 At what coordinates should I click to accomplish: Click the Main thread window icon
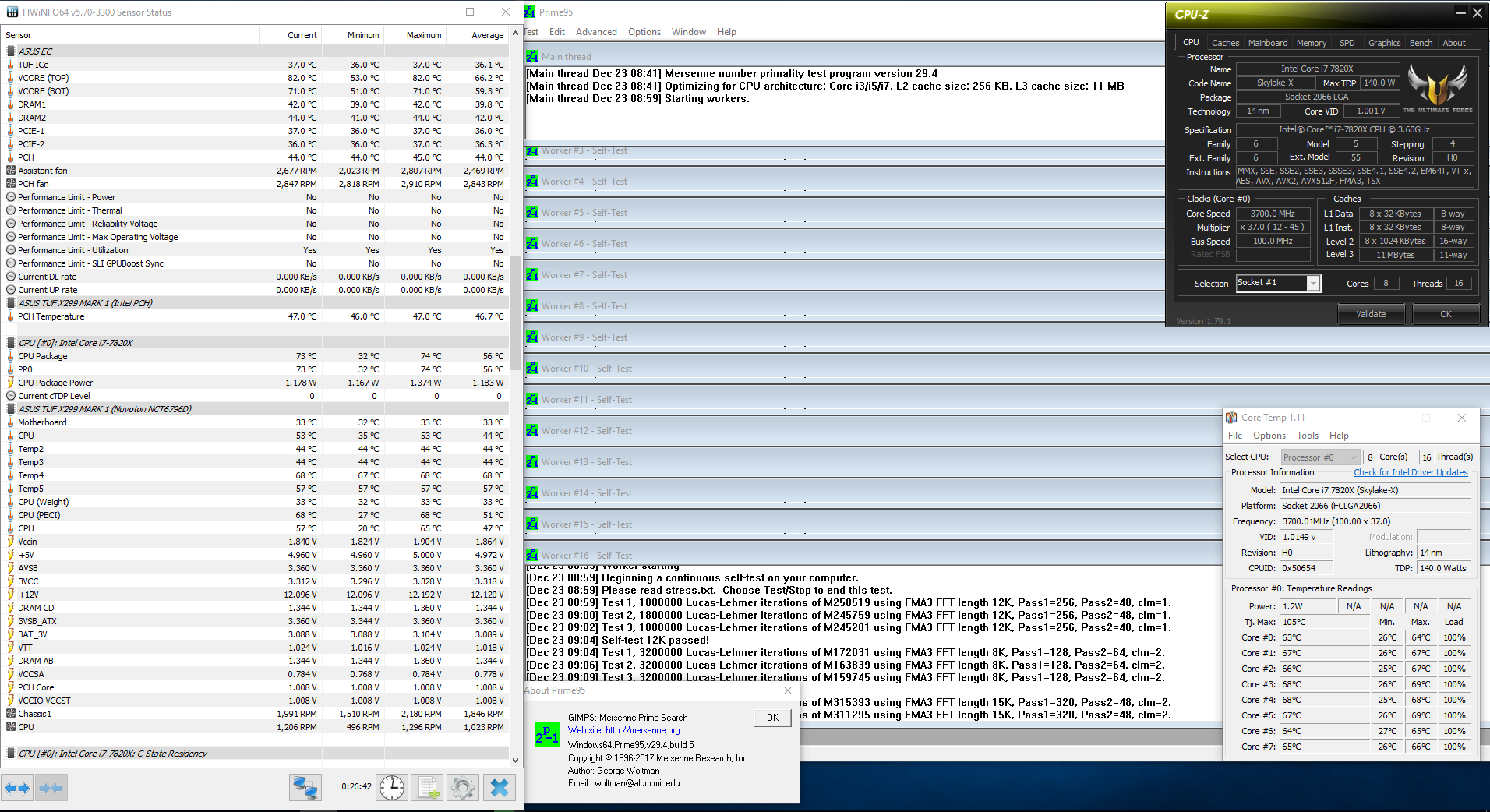532,56
